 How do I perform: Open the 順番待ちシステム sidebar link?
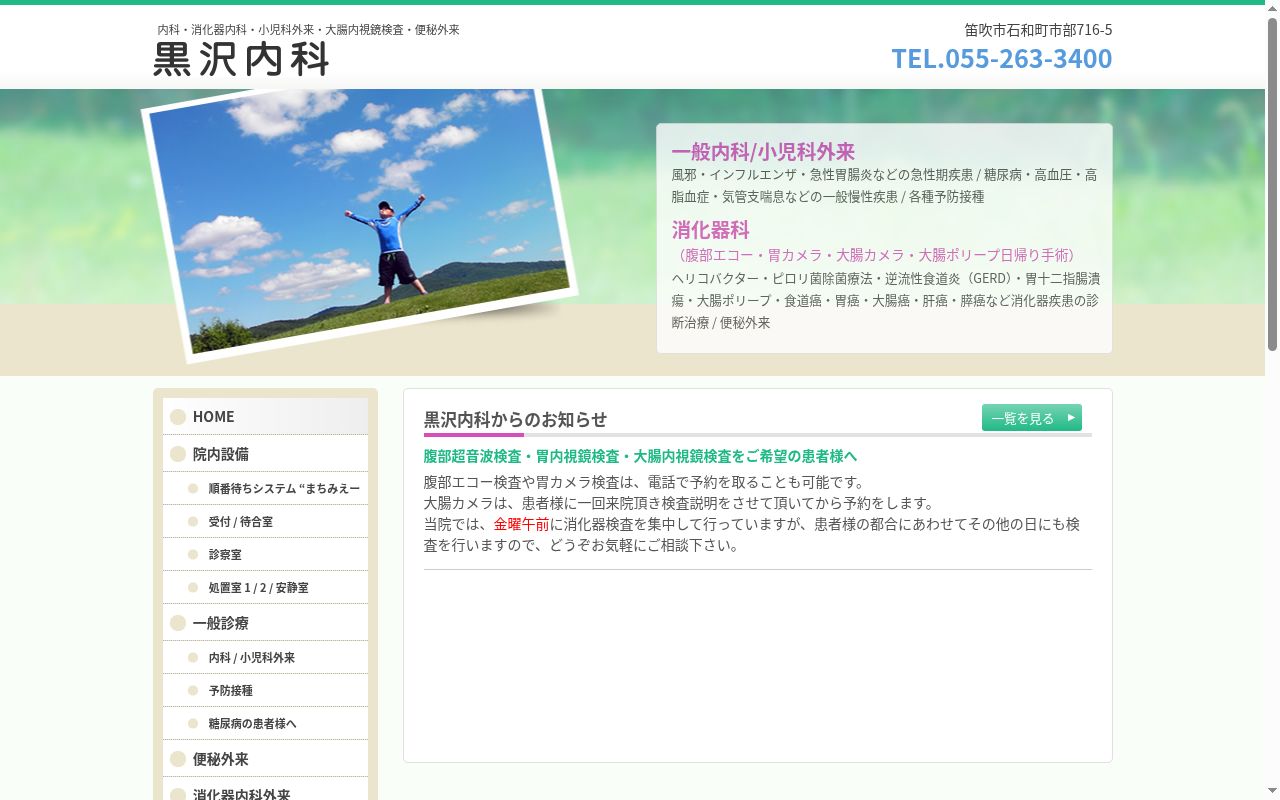(x=265, y=488)
